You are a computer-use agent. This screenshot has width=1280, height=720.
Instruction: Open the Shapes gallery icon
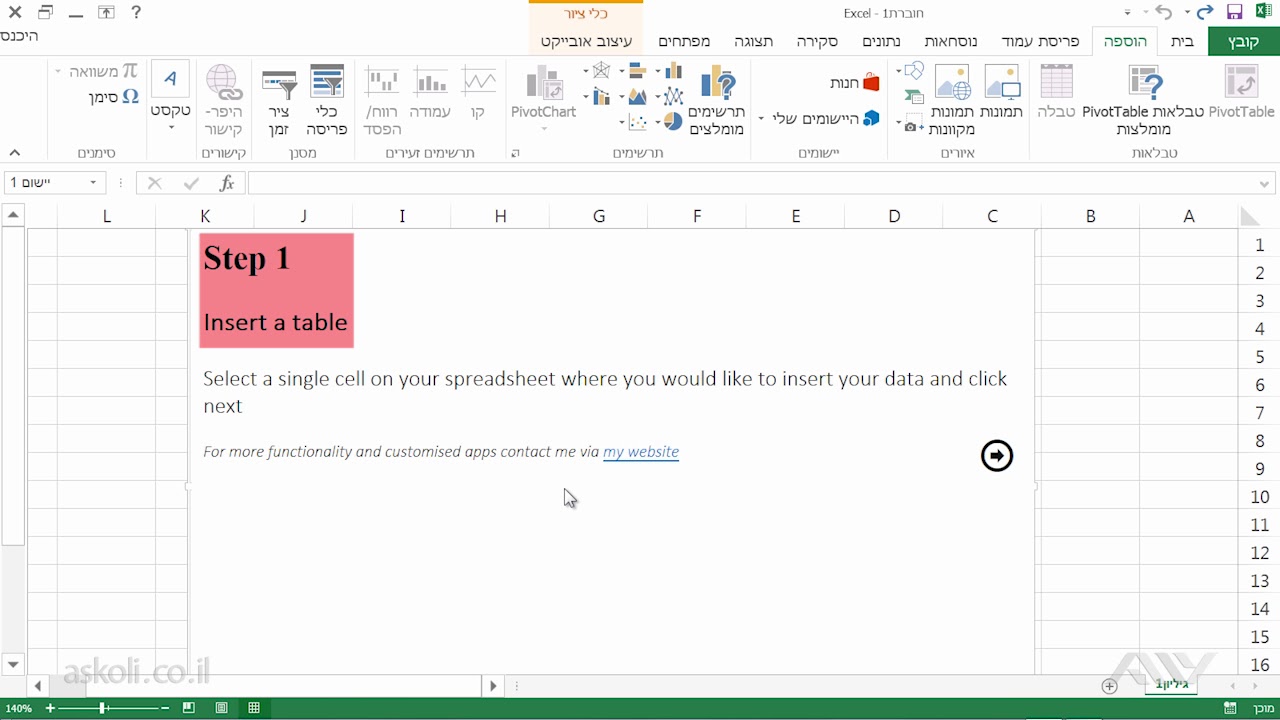pyautogui.click(x=913, y=71)
